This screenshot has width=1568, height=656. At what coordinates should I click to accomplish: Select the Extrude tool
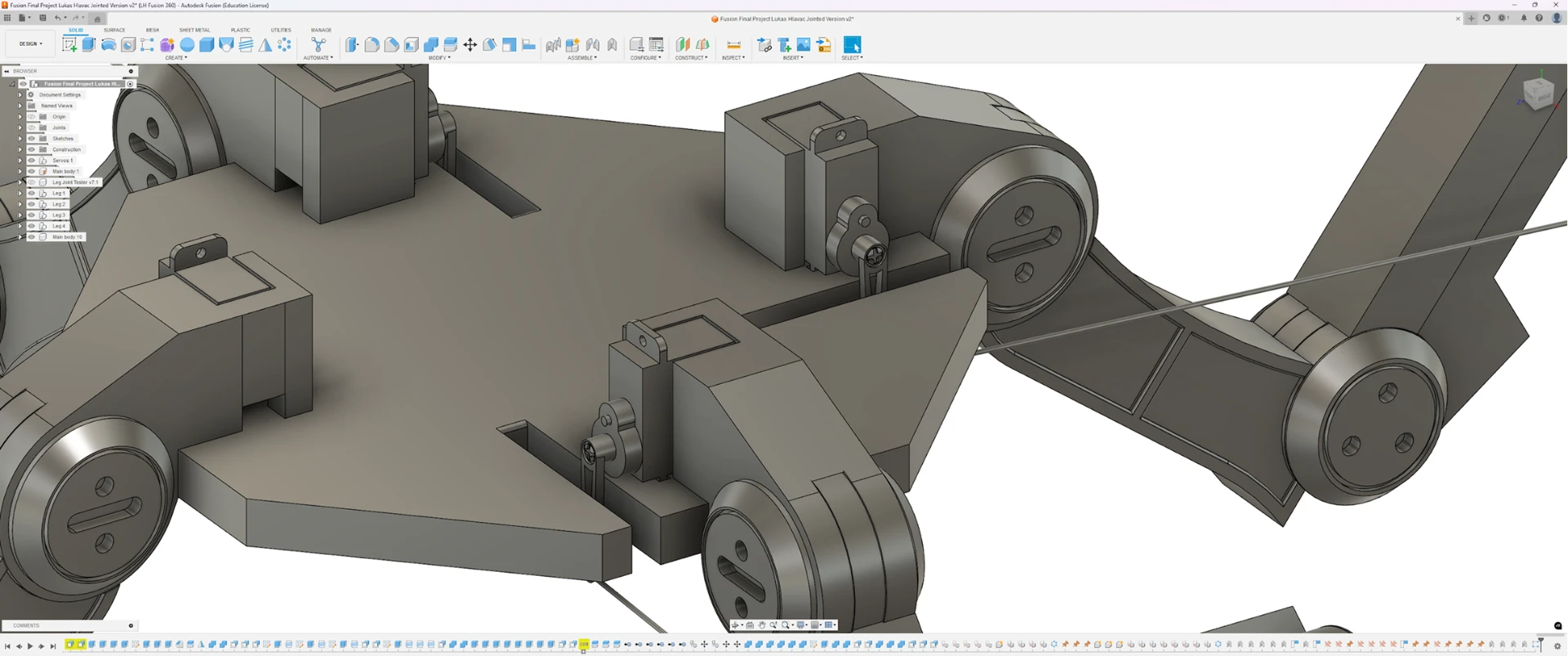point(89,45)
